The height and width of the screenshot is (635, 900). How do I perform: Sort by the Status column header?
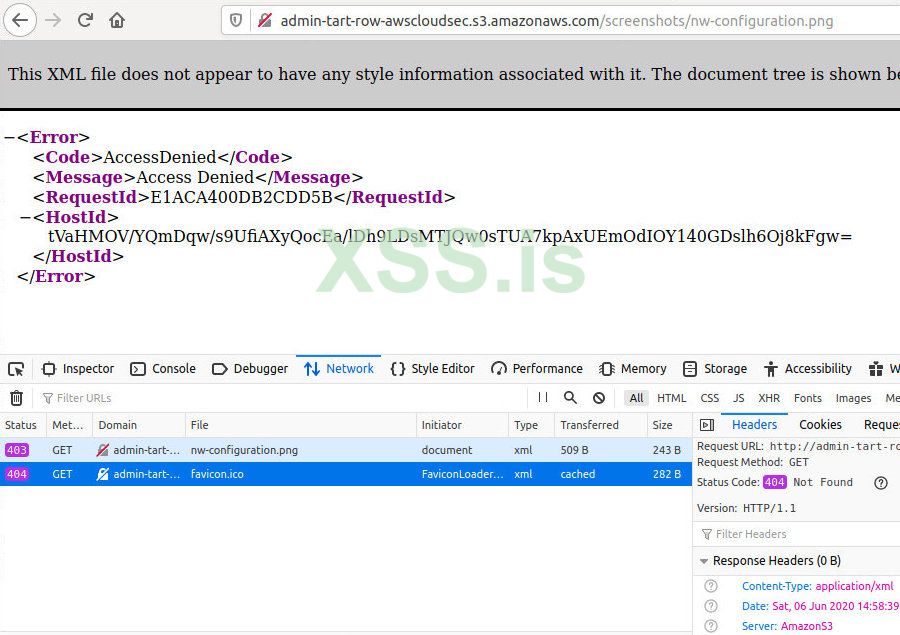click(x=23, y=425)
